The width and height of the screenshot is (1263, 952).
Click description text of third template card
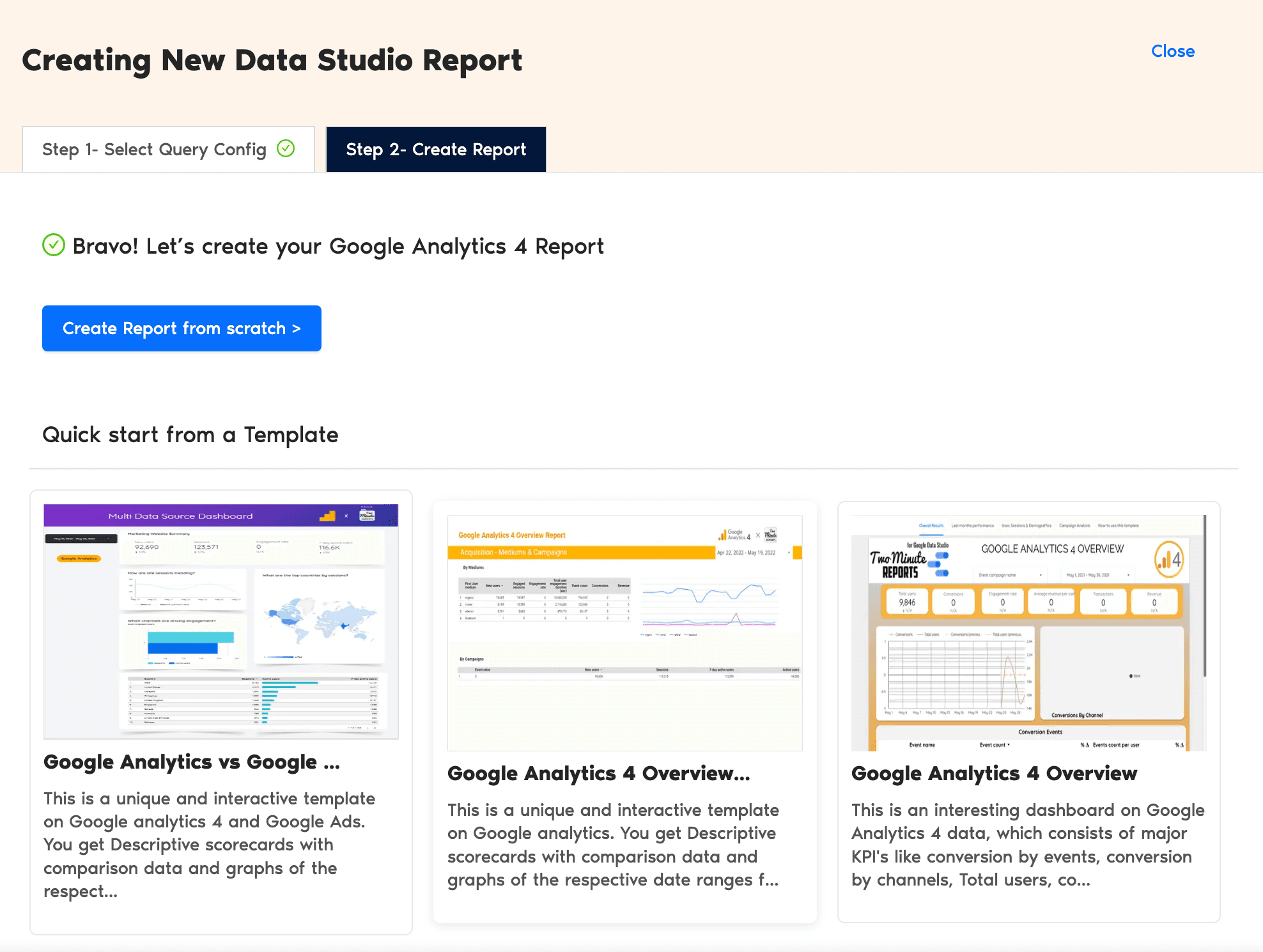pos(1027,845)
